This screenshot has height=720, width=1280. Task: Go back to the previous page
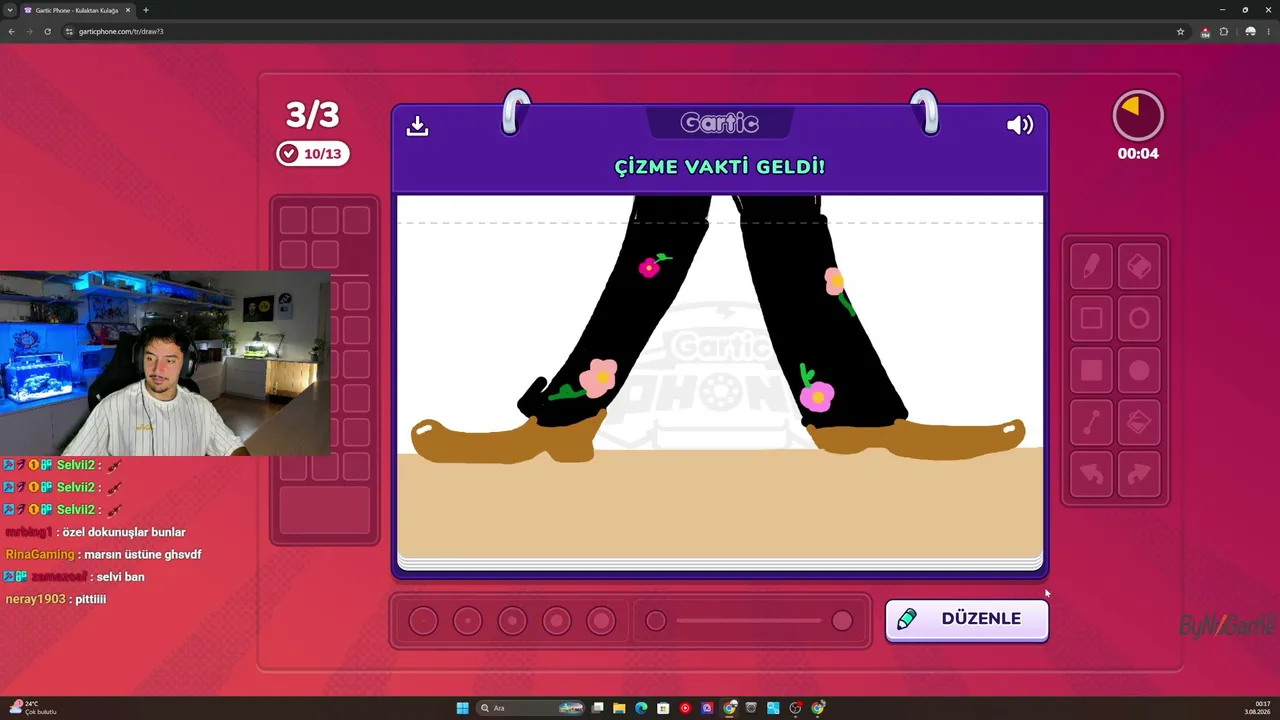11,31
